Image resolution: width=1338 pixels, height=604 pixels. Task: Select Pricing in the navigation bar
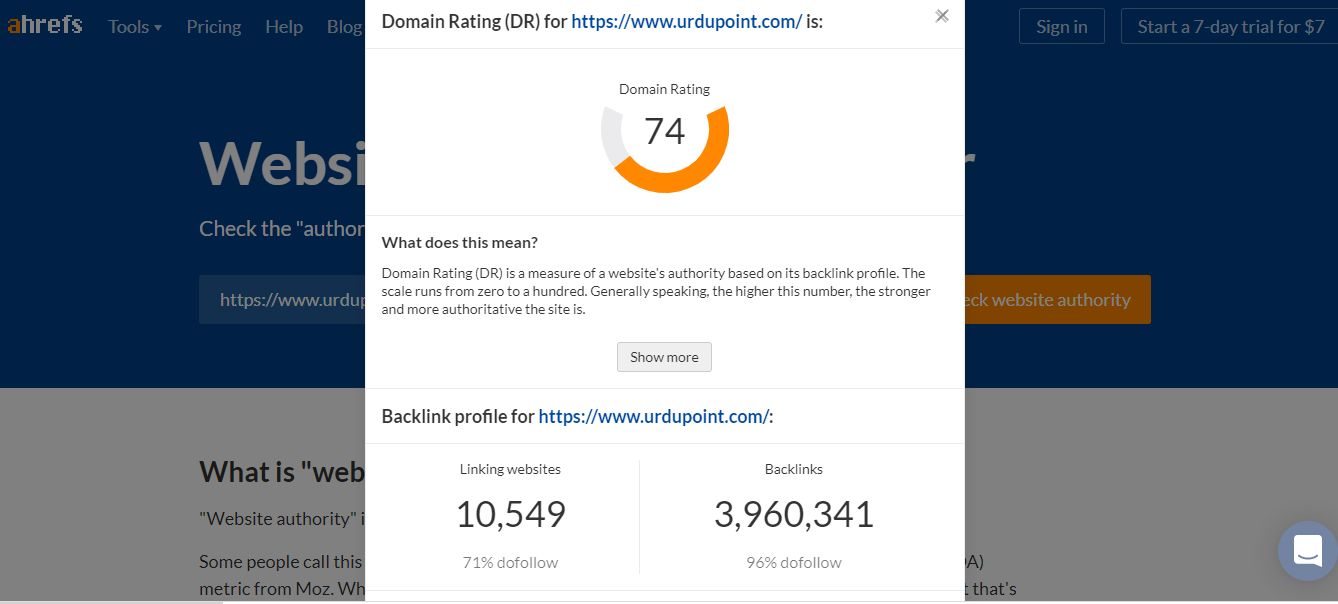tap(214, 26)
